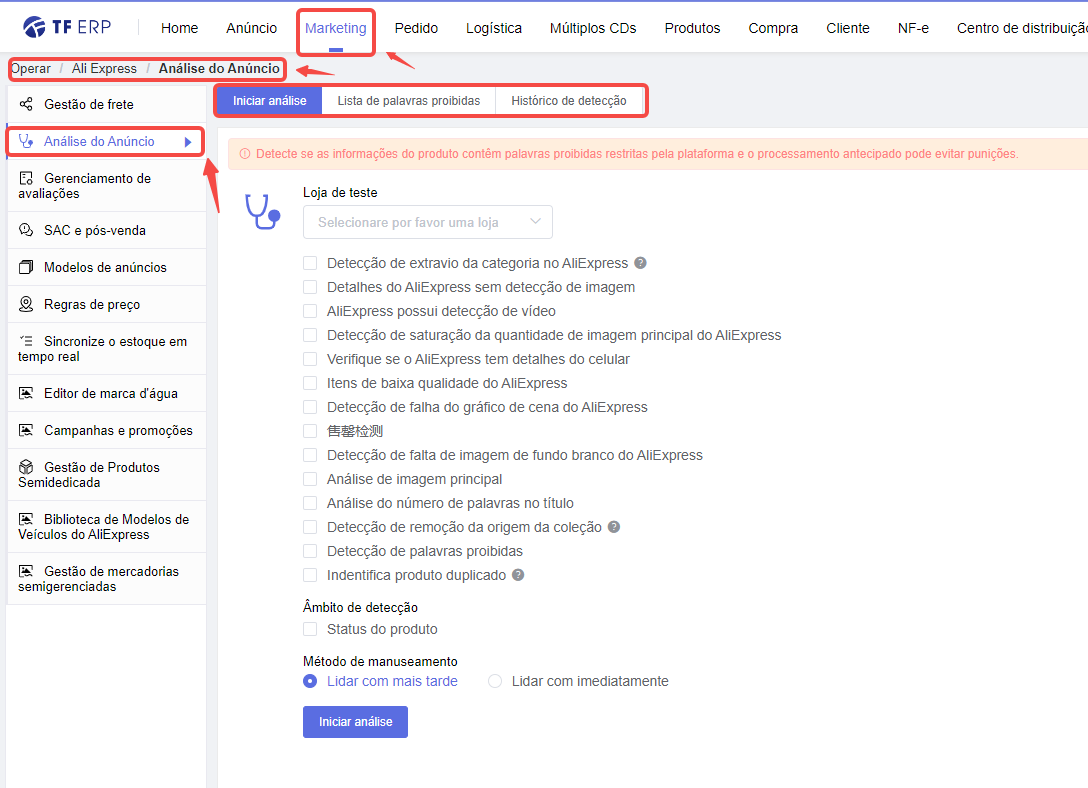1088x788 pixels.
Task: Enable Detecção de saturação da quantidade de imagem
Action: (x=310, y=335)
